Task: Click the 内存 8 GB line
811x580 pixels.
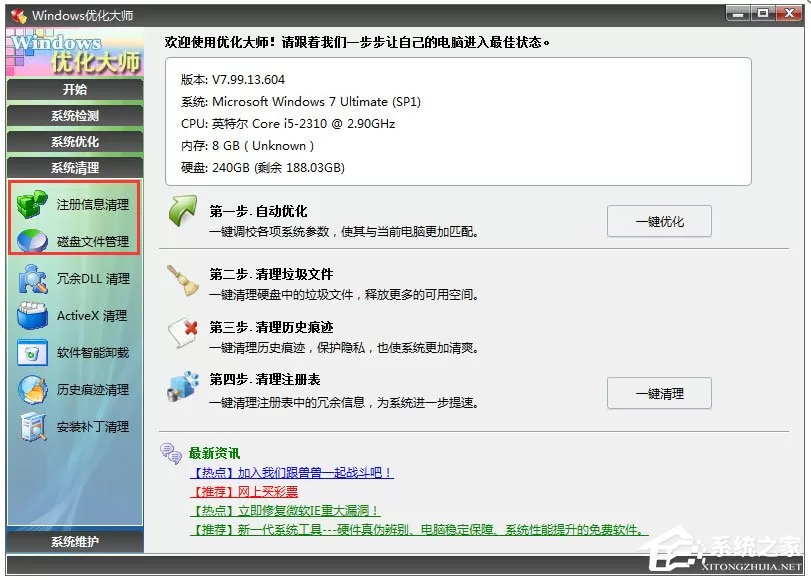Action: 247,146
